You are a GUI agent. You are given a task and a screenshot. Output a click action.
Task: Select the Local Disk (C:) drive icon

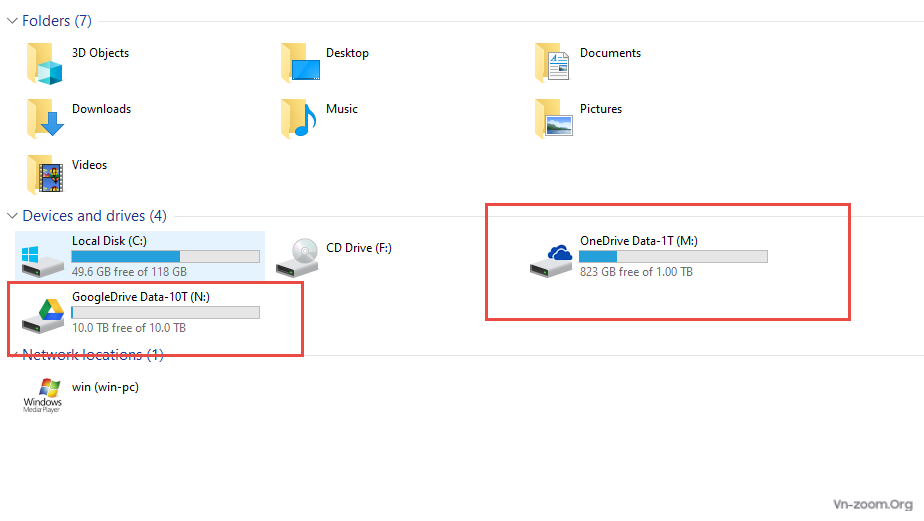[x=41, y=257]
